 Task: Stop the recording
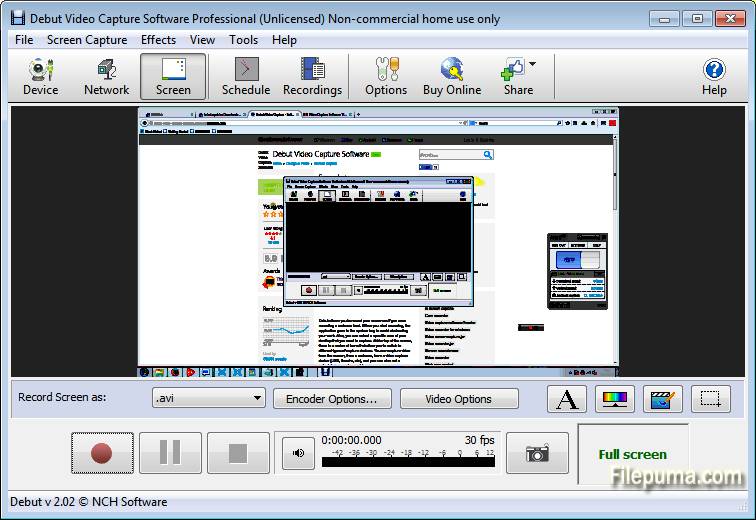coord(238,453)
